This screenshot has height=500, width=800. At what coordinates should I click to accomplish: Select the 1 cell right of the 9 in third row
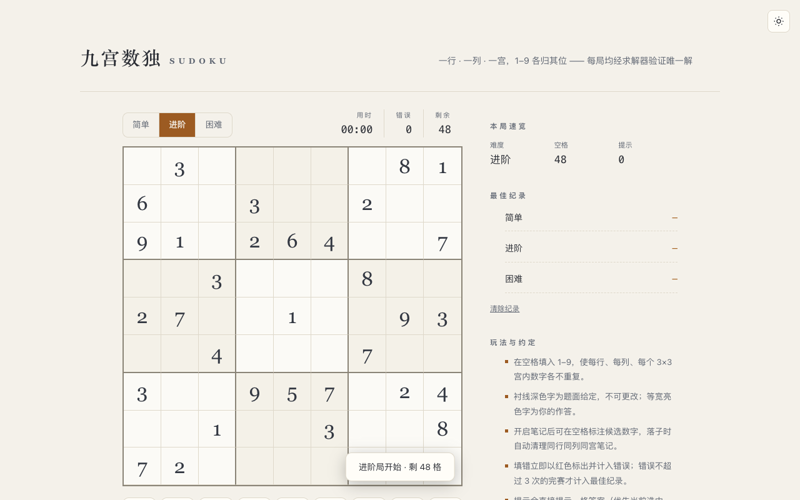click(179, 241)
